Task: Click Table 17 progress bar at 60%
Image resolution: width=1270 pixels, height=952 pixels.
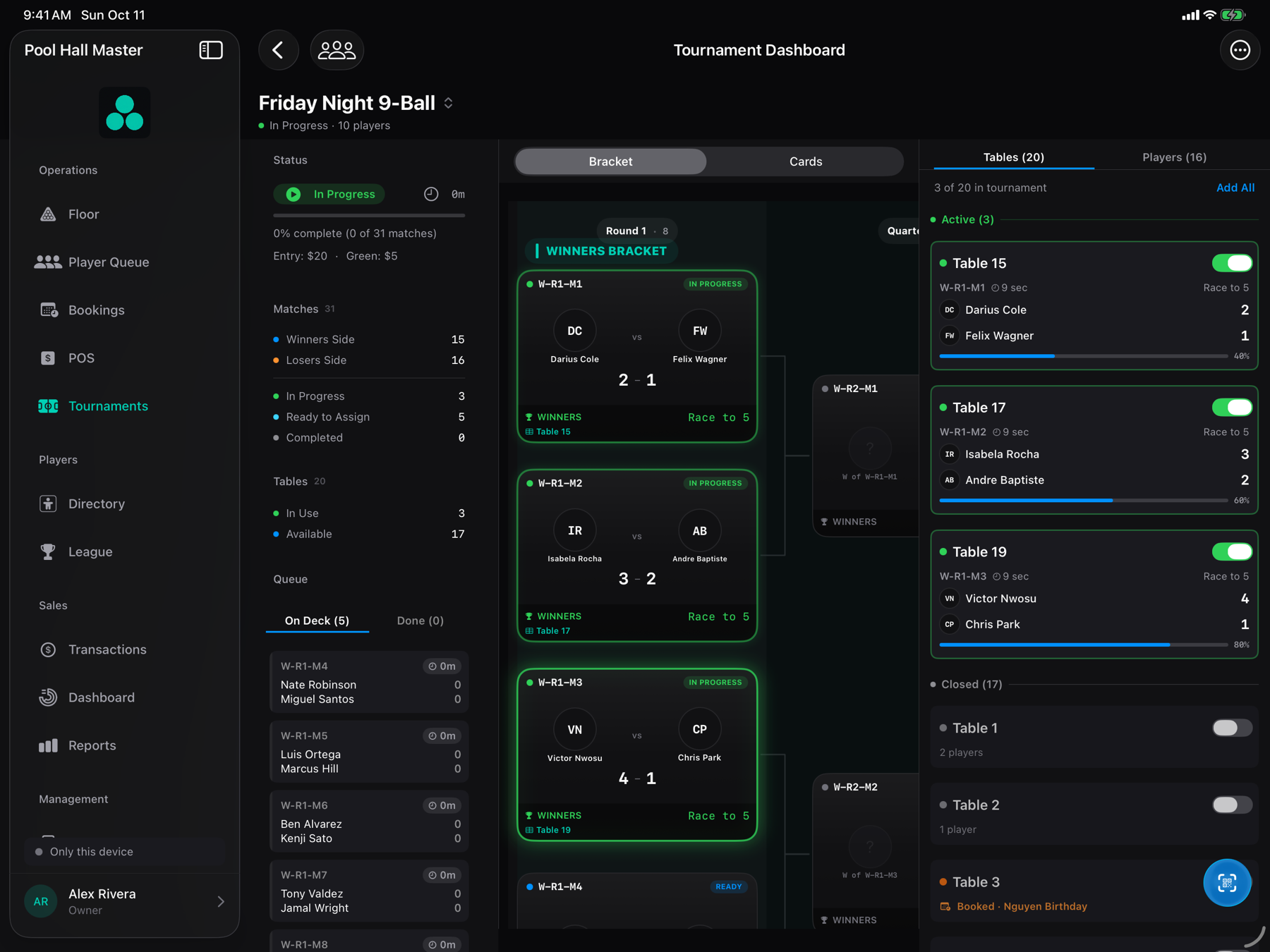Action: (x=1084, y=501)
